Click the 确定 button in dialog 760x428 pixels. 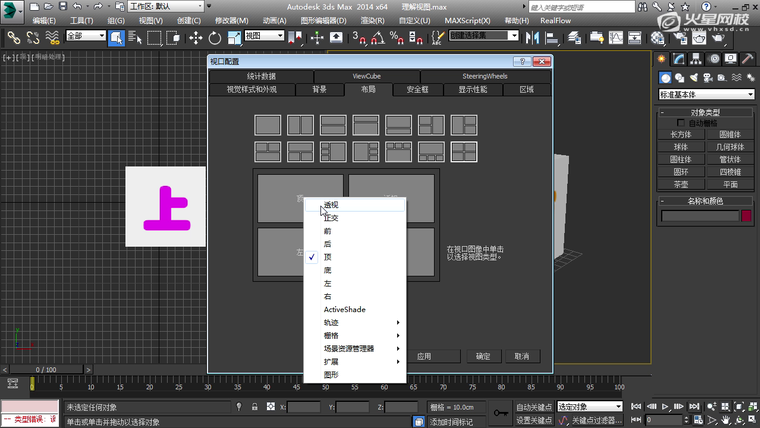[482, 356]
